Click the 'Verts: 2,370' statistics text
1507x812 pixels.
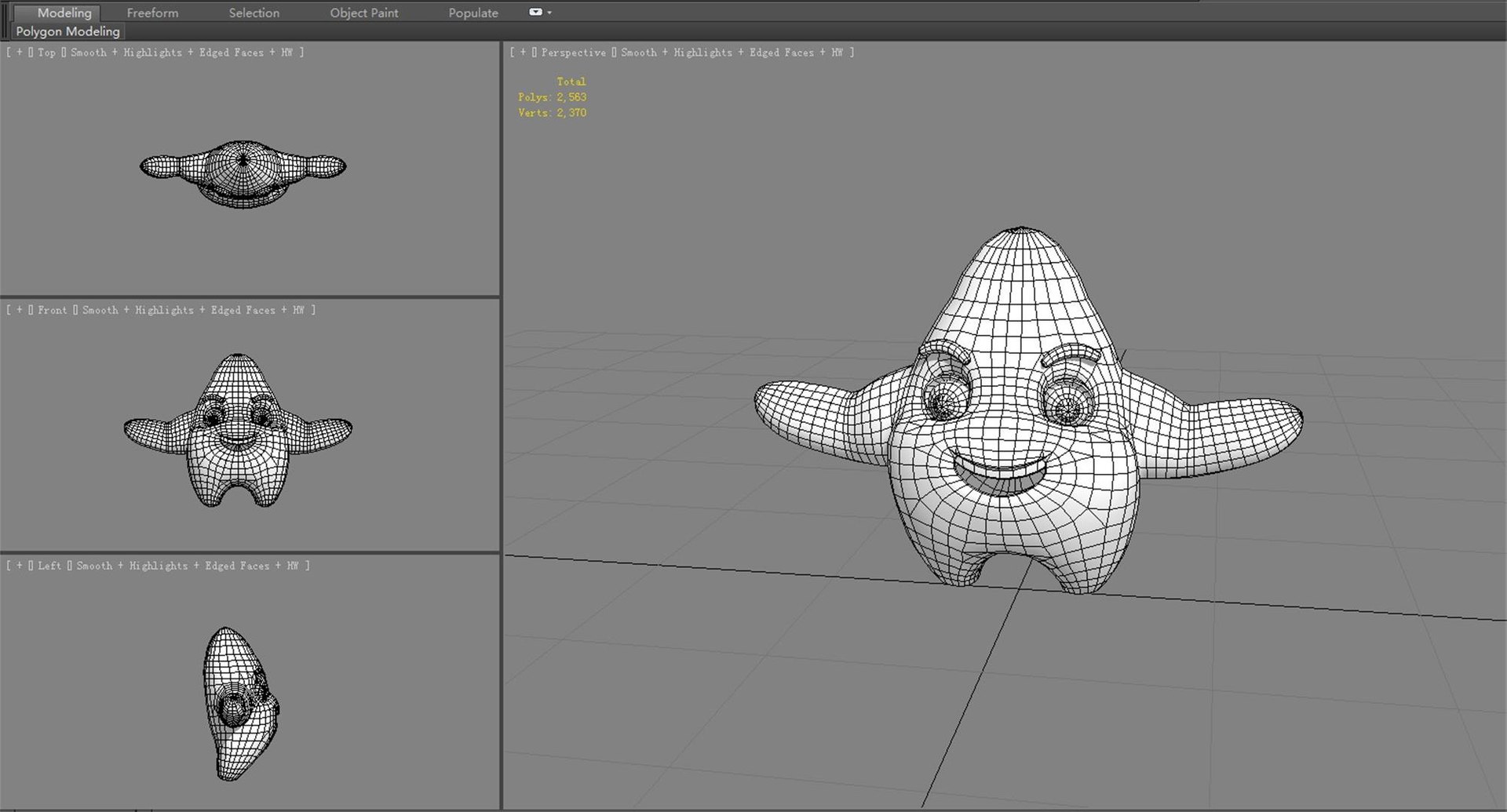point(552,113)
